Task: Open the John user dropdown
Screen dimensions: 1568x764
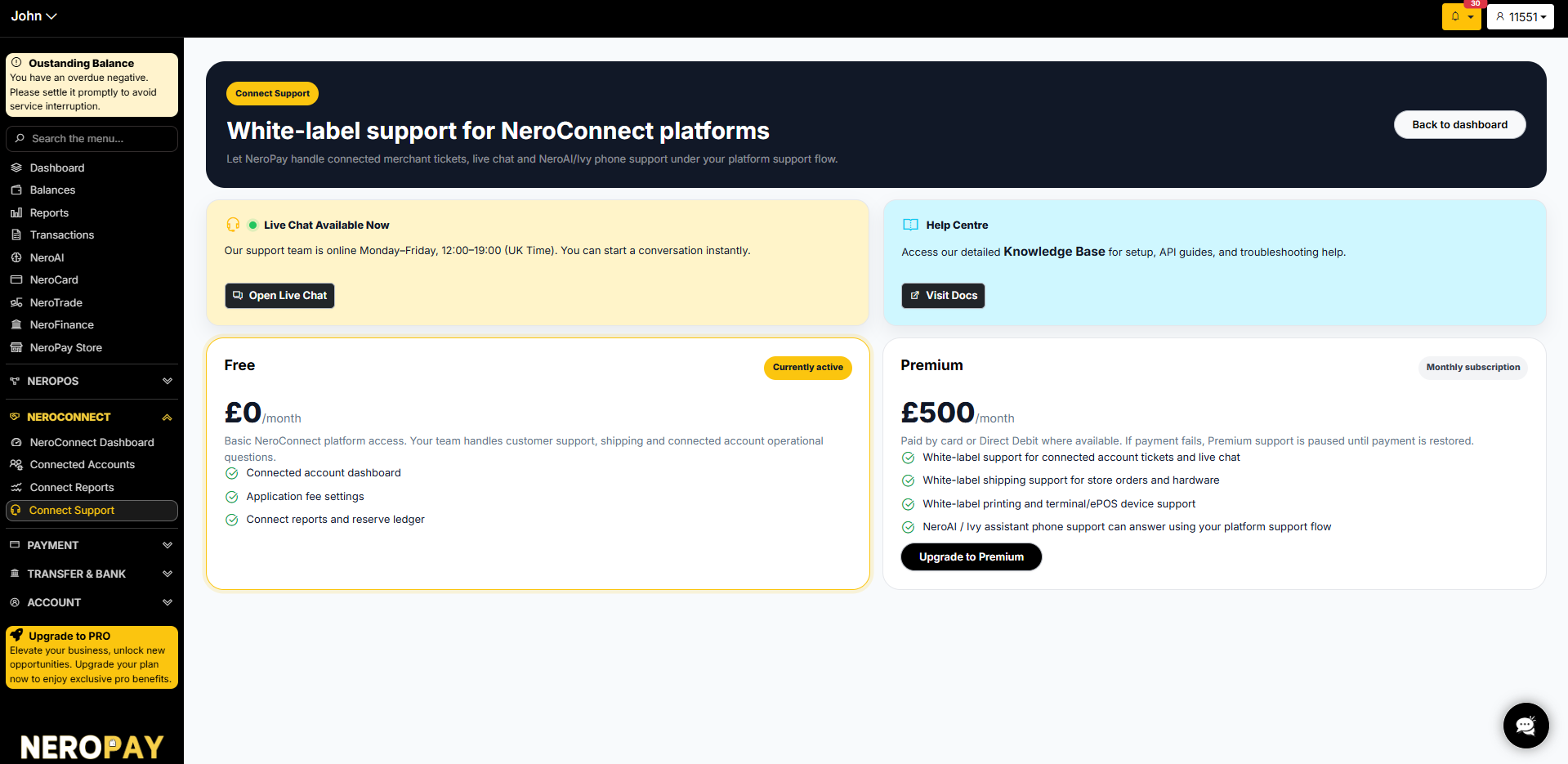Action: (34, 16)
